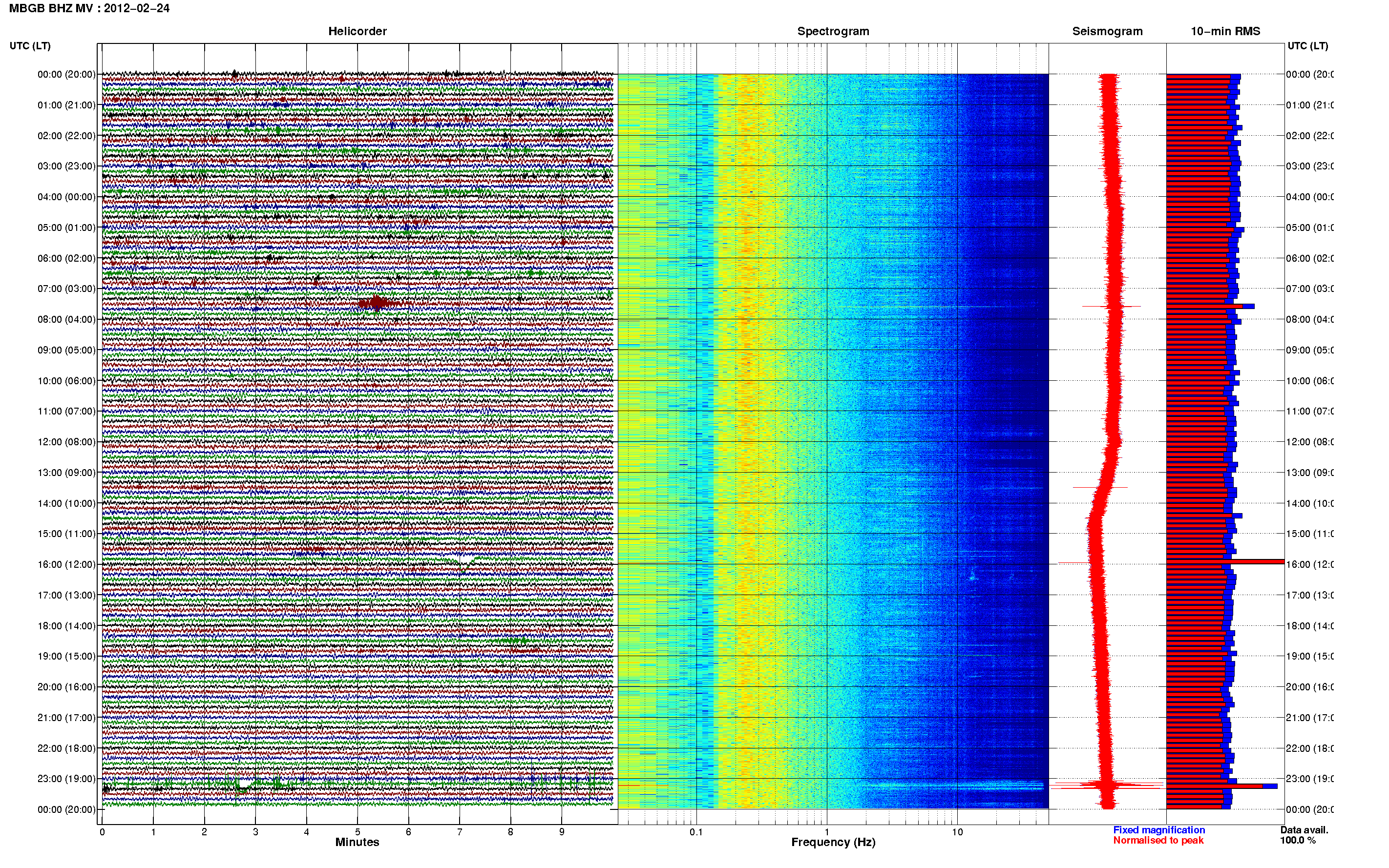1389x868 pixels.
Task: Click the left axis label 05:00 (01:00)
Action: coord(66,227)
